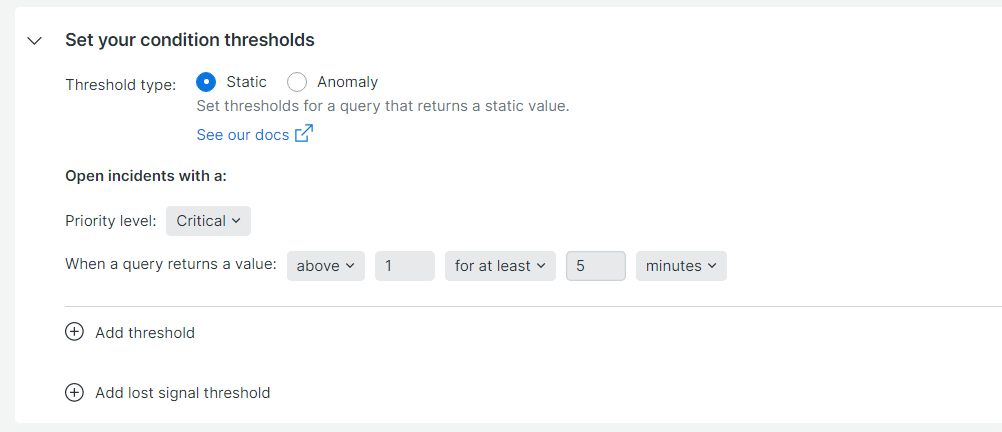
Task: Select the Static threshold type radio button
Action: (x=206, y=82)
